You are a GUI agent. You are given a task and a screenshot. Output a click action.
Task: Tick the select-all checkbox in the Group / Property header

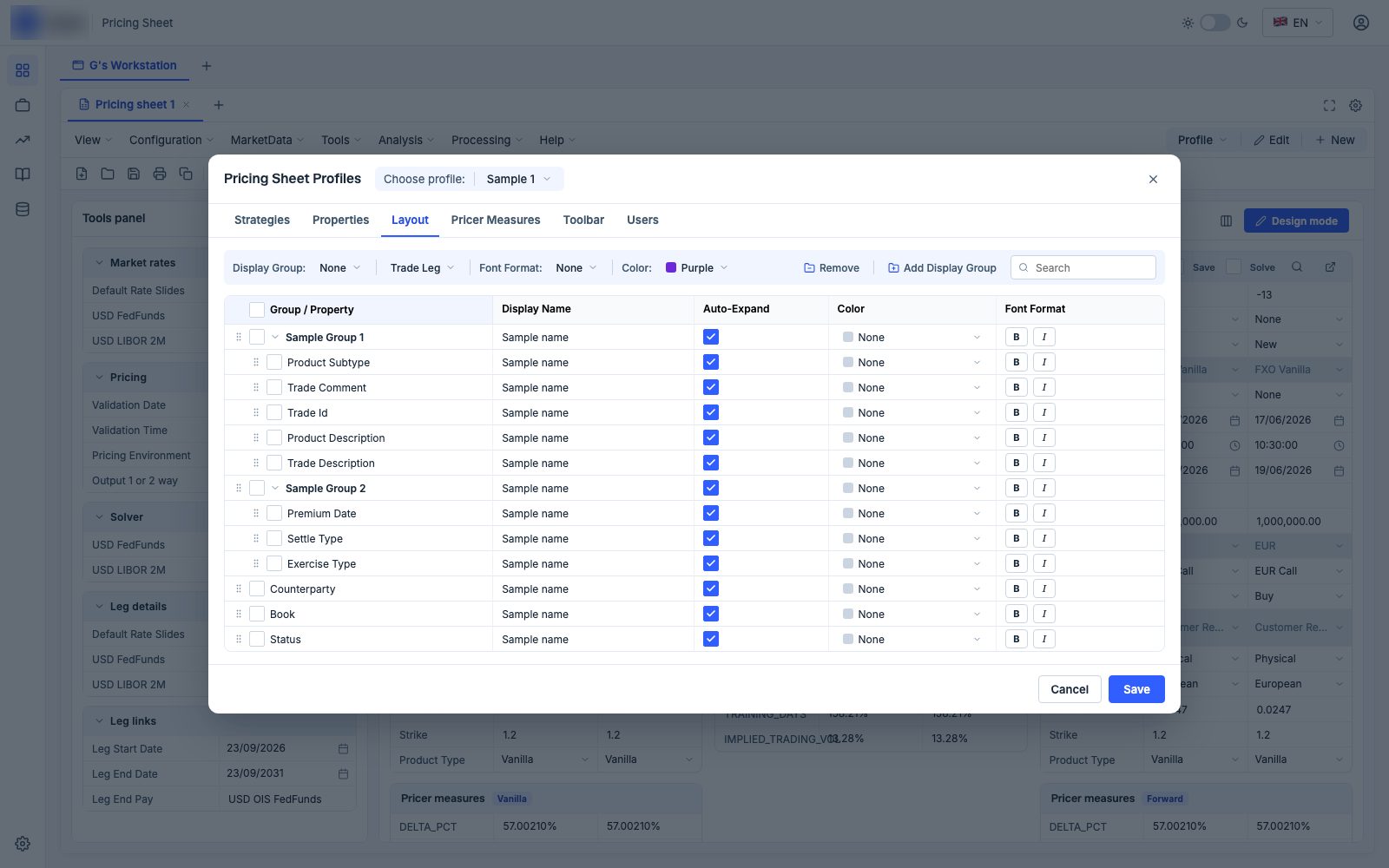tap(257, 310)
